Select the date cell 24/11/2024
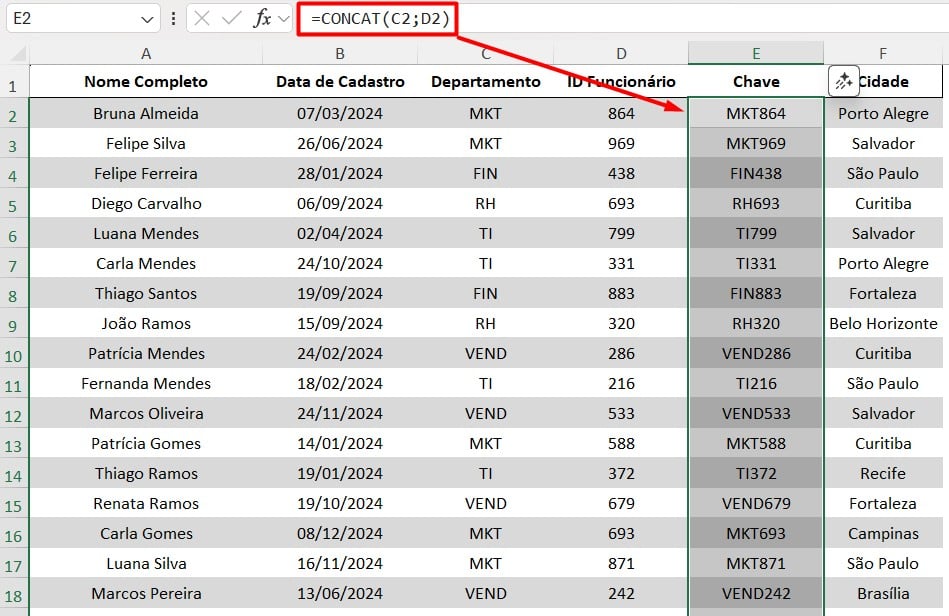949x616 pixels. (x=340, y=414)
